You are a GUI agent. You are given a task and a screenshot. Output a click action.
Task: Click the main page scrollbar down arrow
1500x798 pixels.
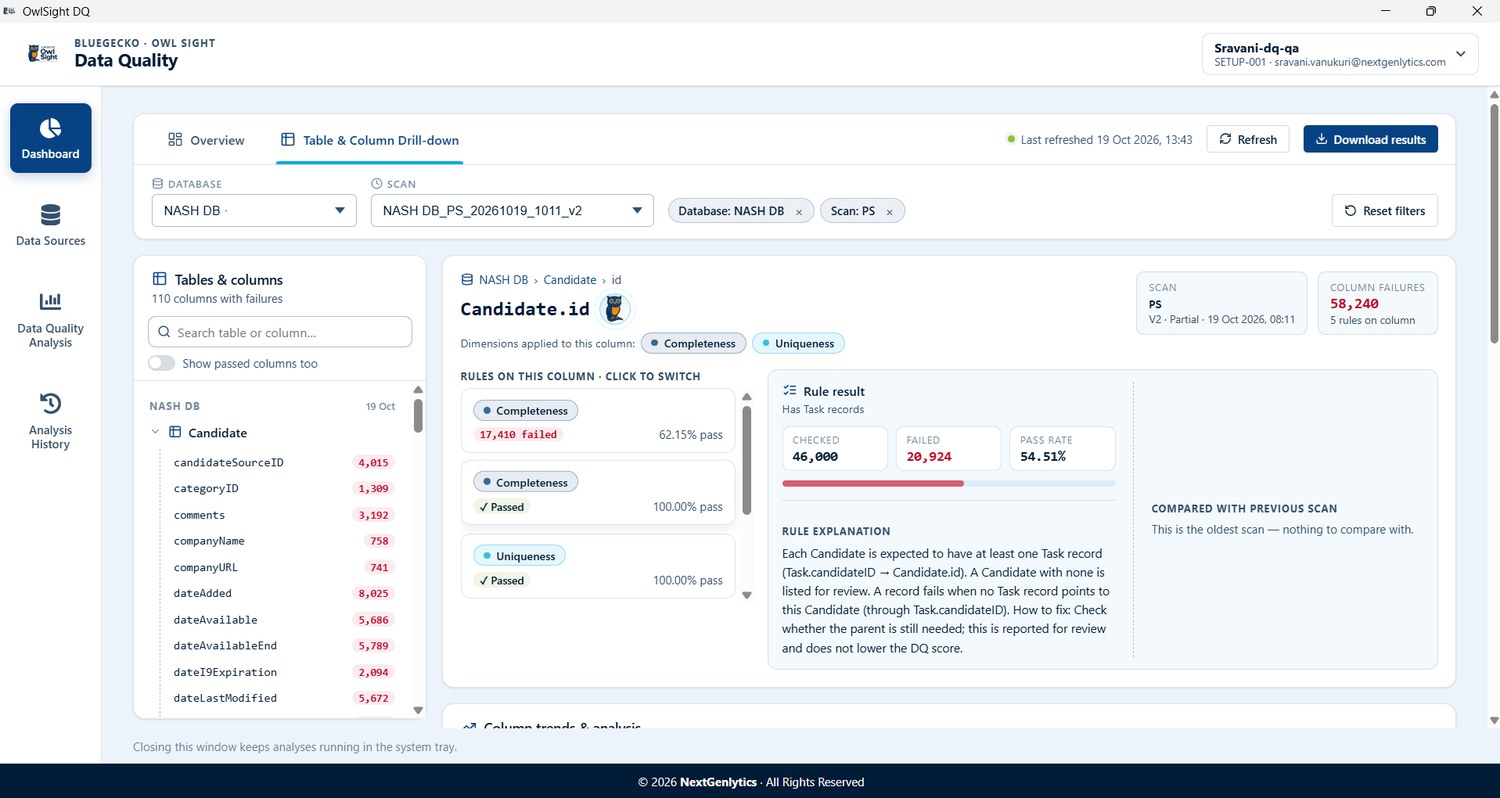[x=1494, y=719]
